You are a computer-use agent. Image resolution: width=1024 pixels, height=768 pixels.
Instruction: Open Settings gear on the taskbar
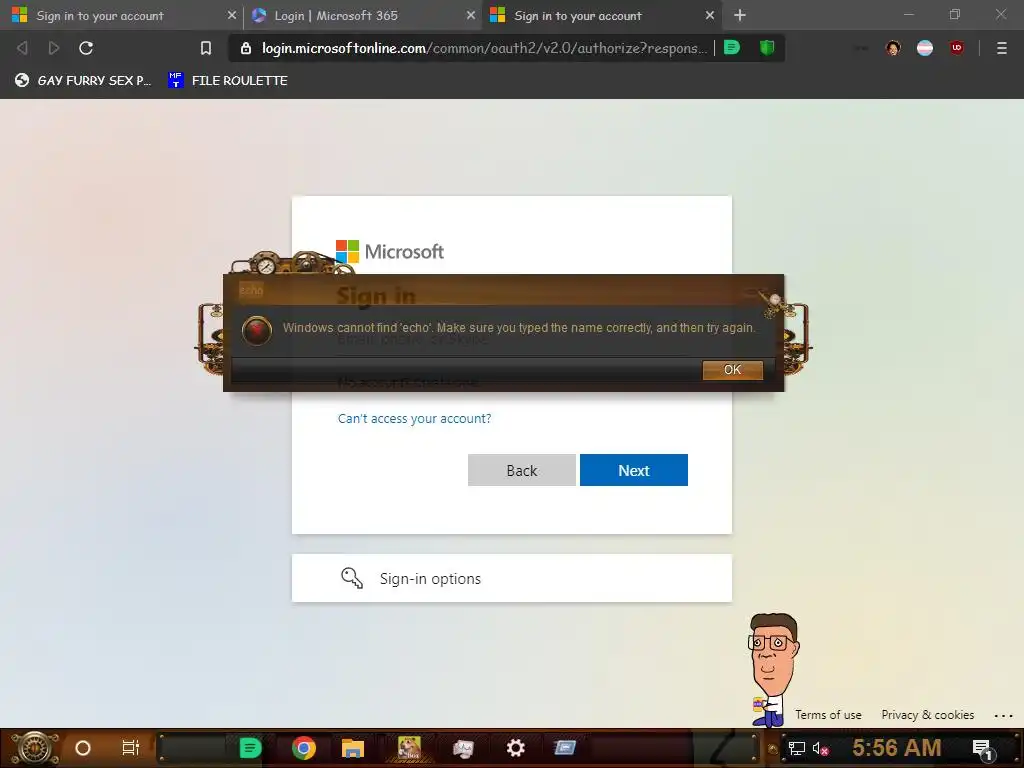pos(516,748)
